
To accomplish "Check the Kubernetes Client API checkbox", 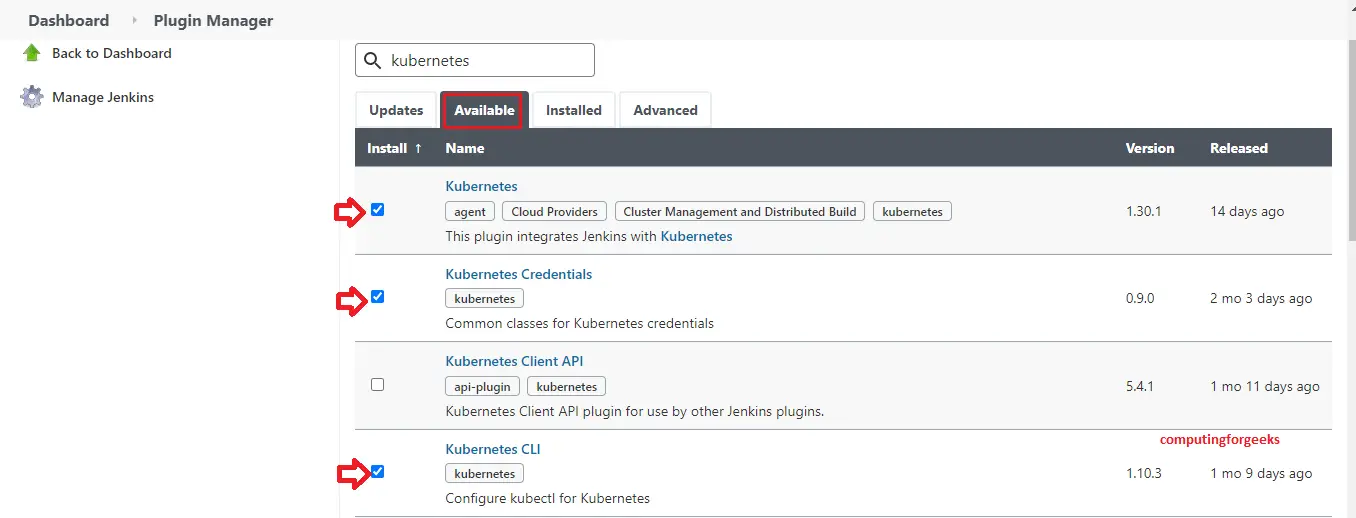I will coord(377,384).
